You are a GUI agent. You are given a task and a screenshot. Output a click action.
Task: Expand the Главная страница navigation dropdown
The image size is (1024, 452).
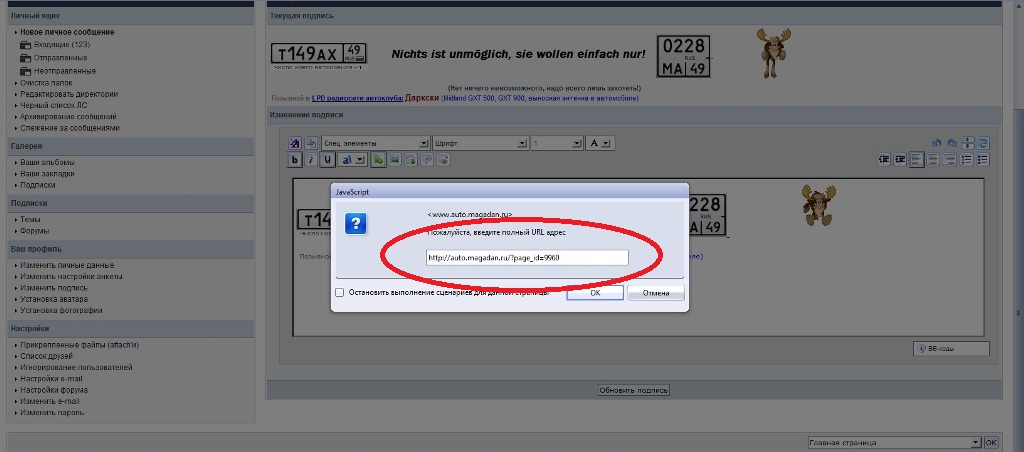pyautogui.click(x=894, y=441)
